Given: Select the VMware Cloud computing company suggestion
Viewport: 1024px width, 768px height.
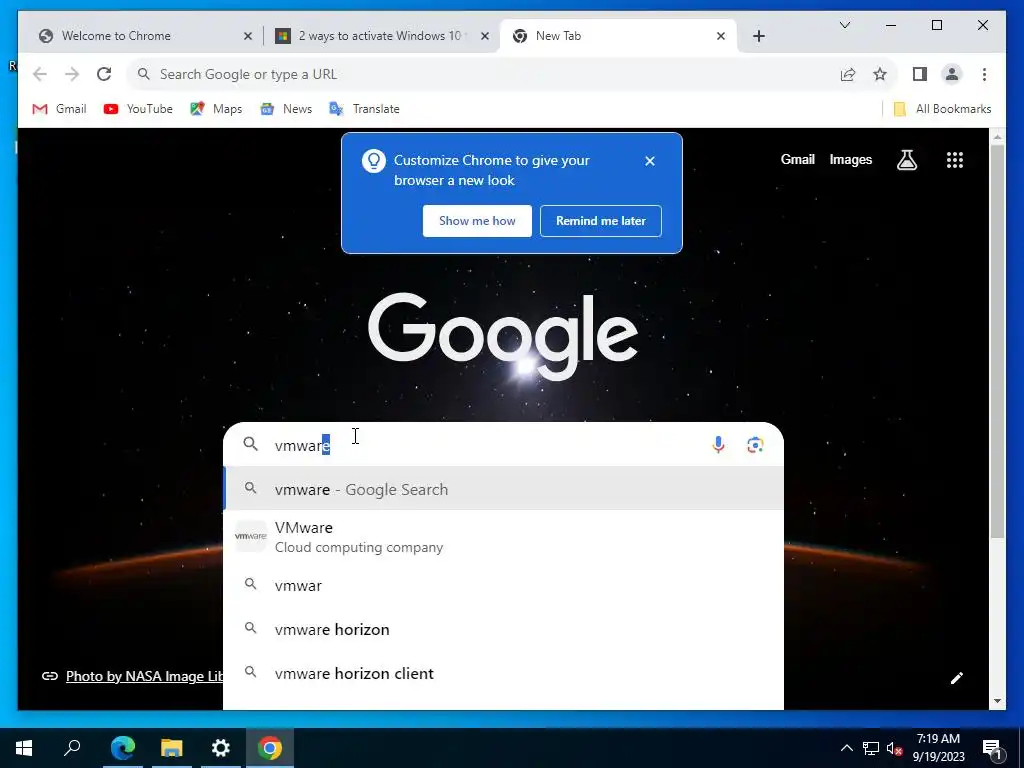Looking at the screenshot, I should [x=503, y=537].
